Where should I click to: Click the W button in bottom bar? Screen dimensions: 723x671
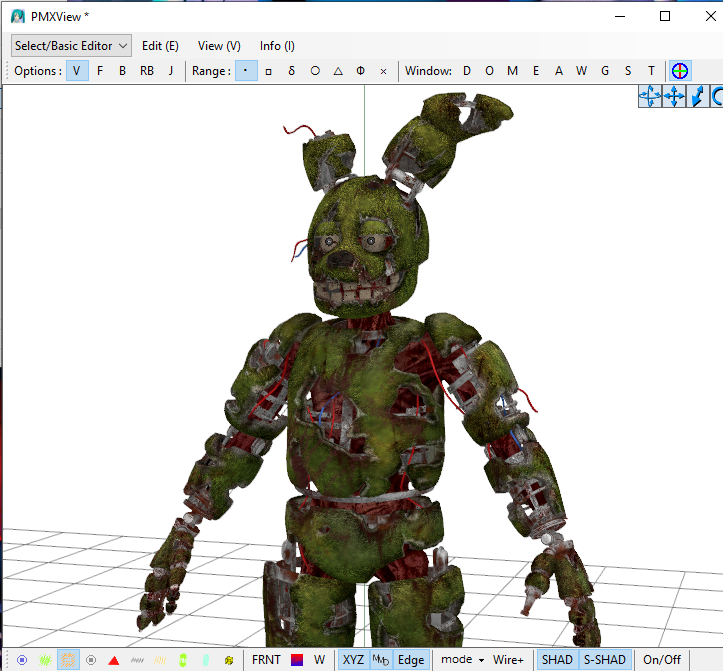click(x=320, y=660)
